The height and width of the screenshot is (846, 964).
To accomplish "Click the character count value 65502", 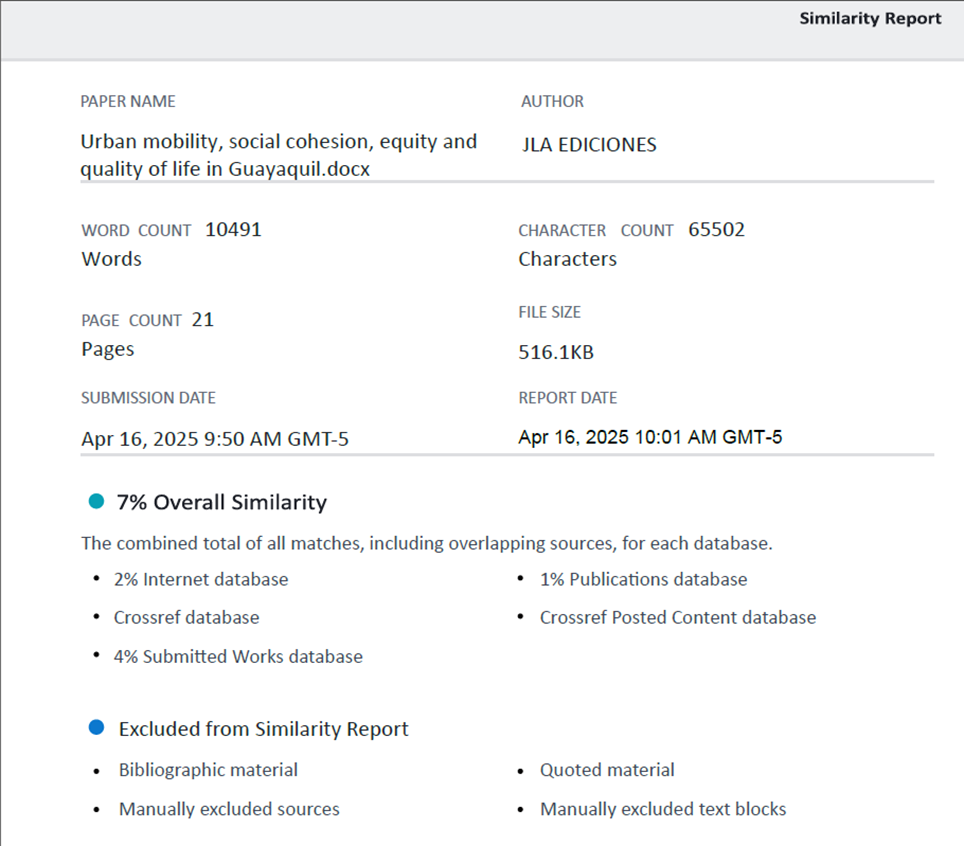I will (x=716, y=229).
